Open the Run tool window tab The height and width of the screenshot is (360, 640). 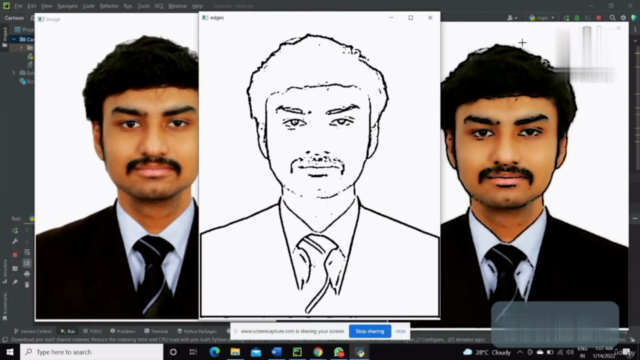click(x=68, y=331)
